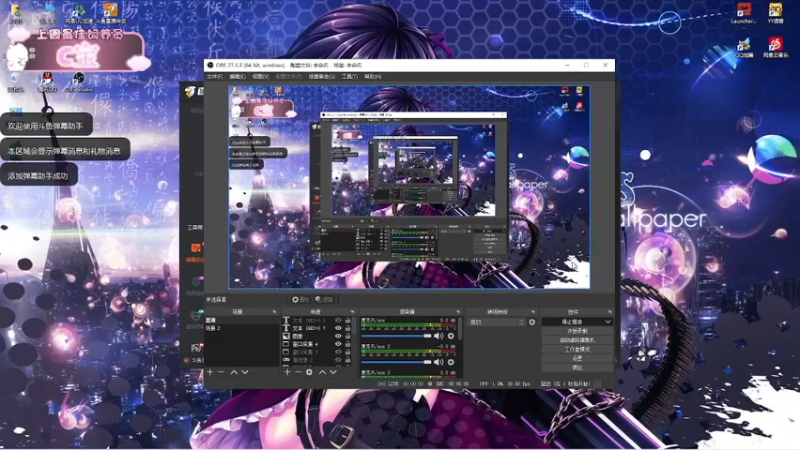Enable 工作室模式 studio mode
This screenshot has height=450, width=800.
point(577,349)
